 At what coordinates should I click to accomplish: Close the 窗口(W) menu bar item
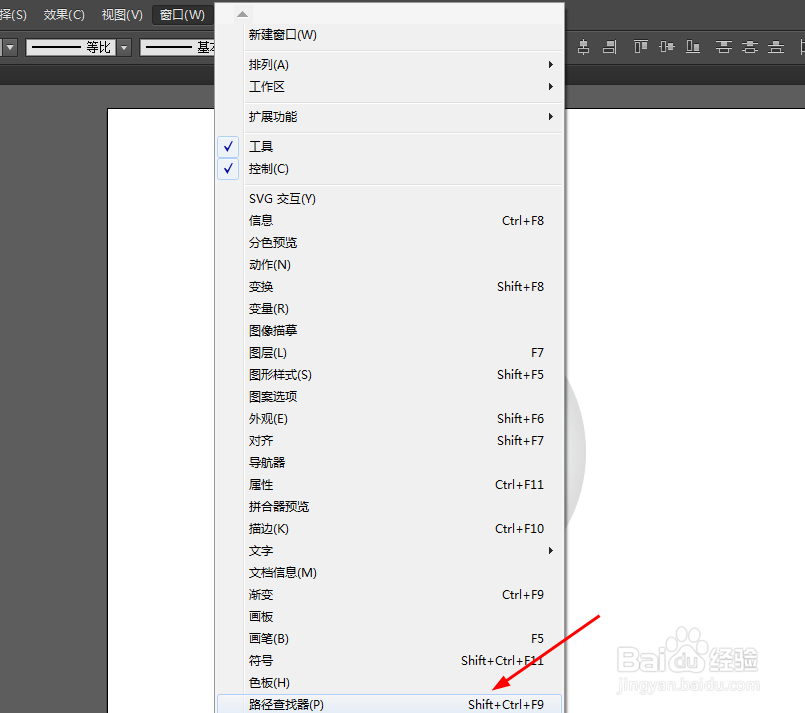click(x=182, y=15)
